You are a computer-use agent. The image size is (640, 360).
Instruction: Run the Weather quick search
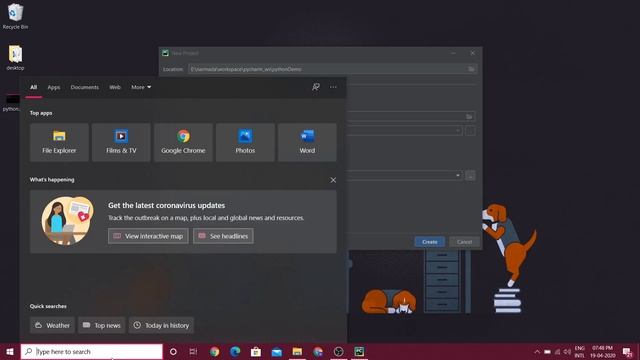coord(52,325)
